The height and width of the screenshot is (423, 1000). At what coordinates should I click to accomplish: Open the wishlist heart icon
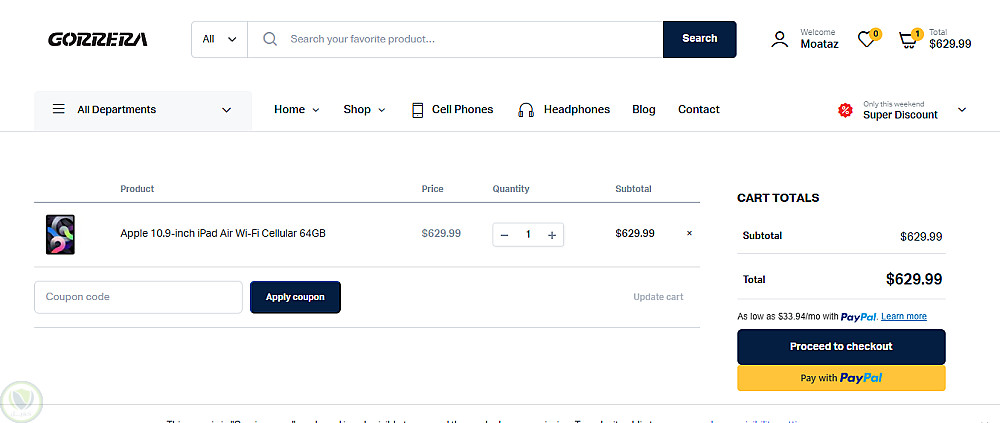point(865,40)
